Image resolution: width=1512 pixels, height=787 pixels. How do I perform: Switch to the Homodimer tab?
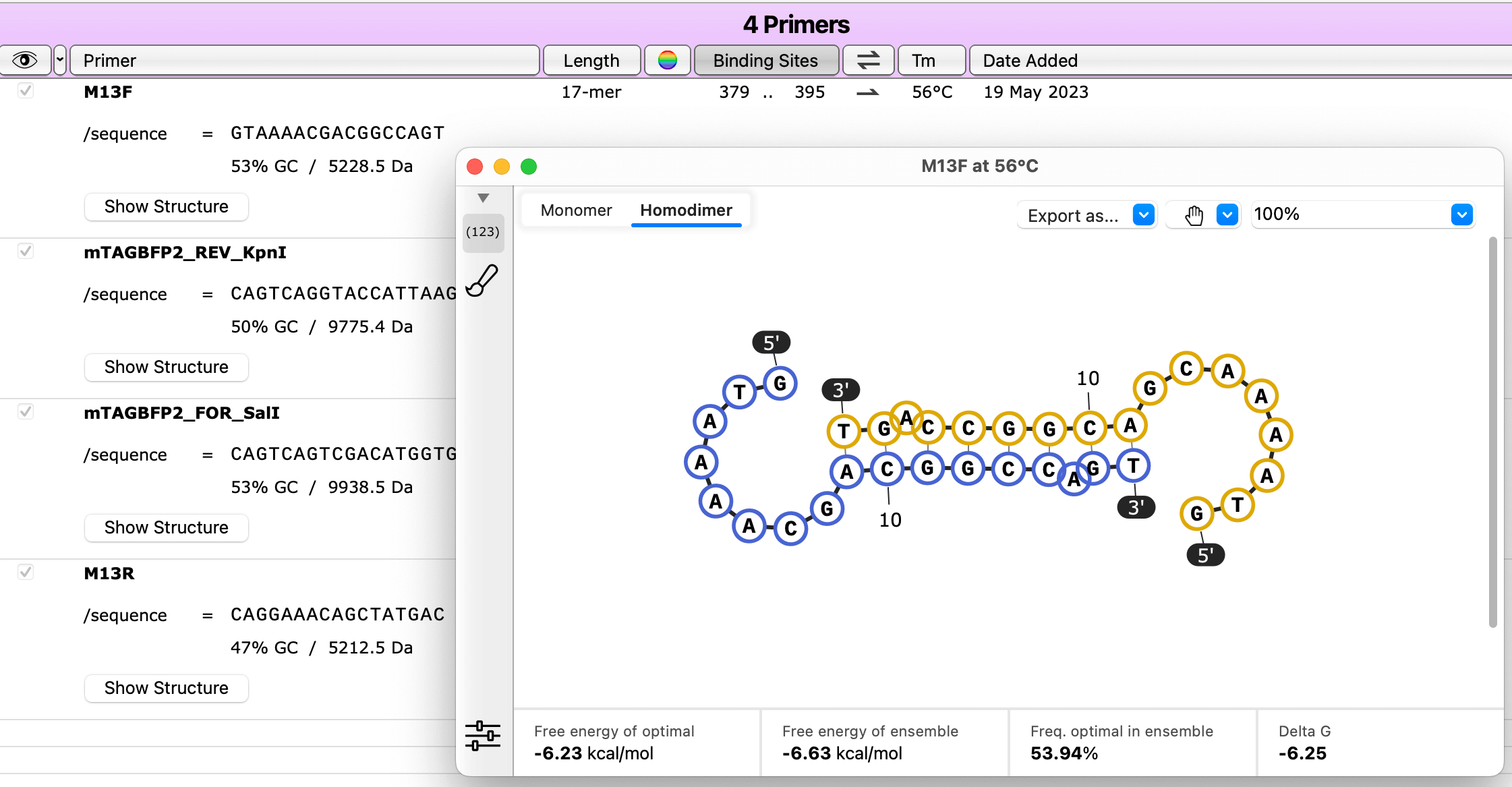[685, 210]
